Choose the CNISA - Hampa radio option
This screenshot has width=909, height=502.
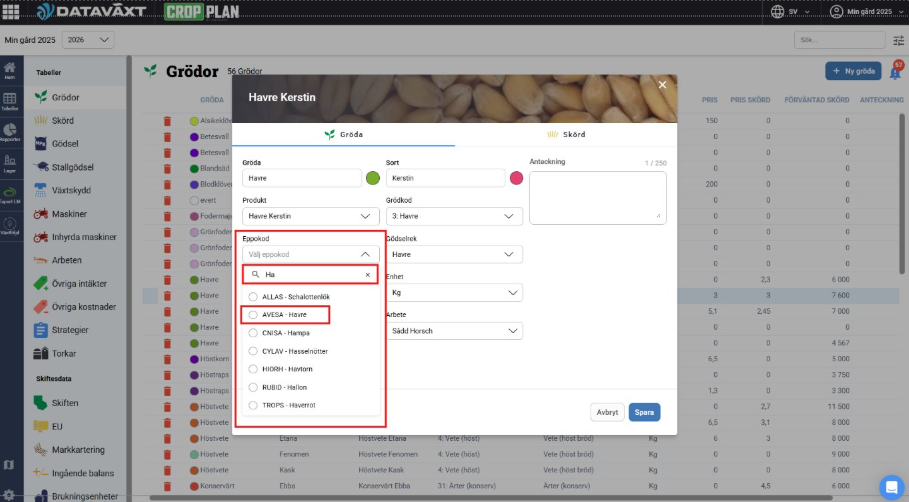tap(253, 333)
